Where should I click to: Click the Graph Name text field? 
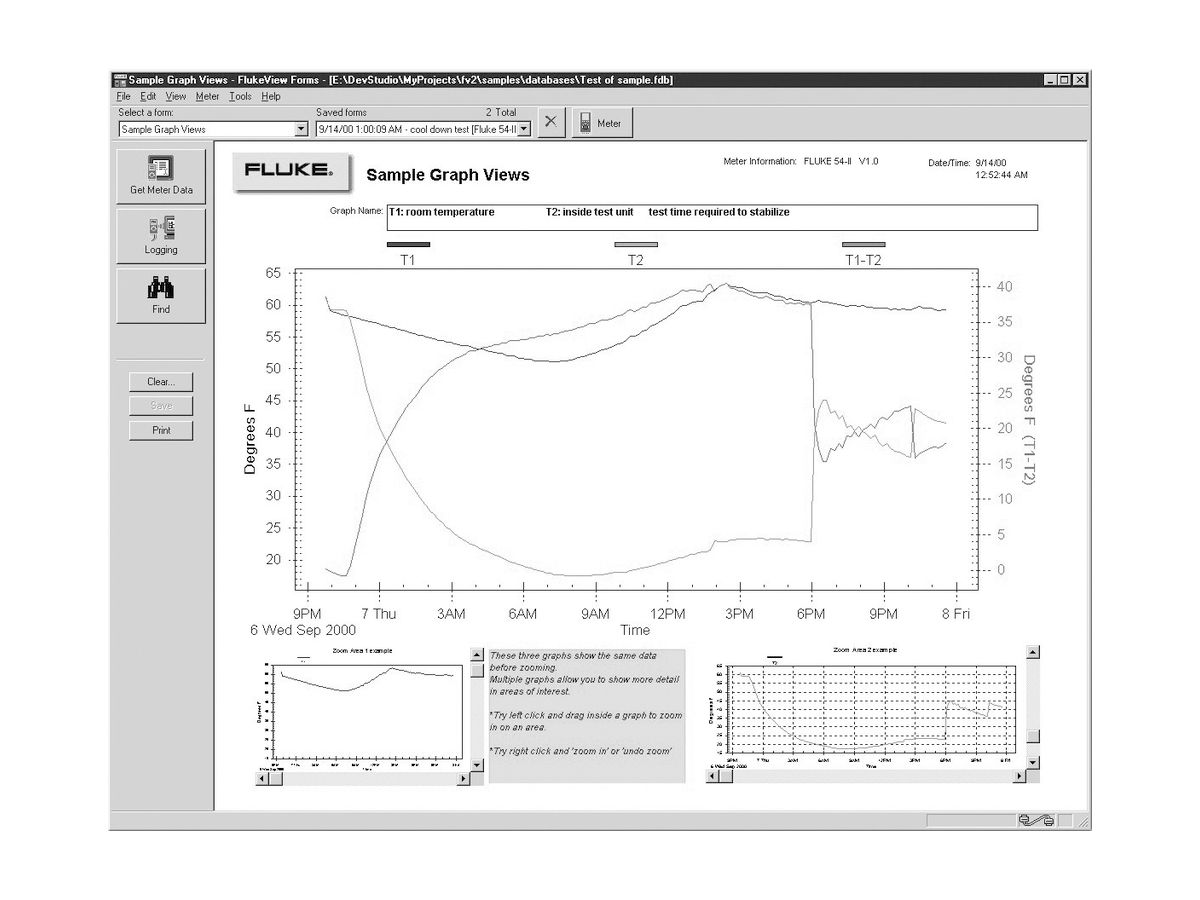(x=711, y=218)
